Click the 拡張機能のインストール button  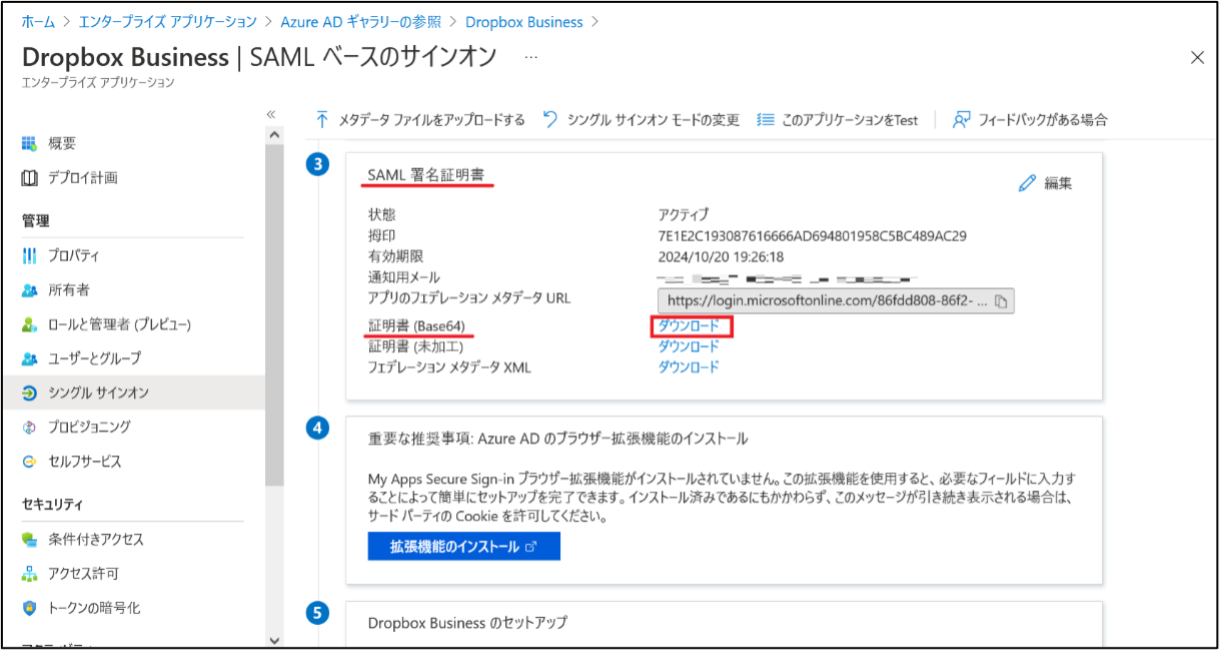click(463, 547)
